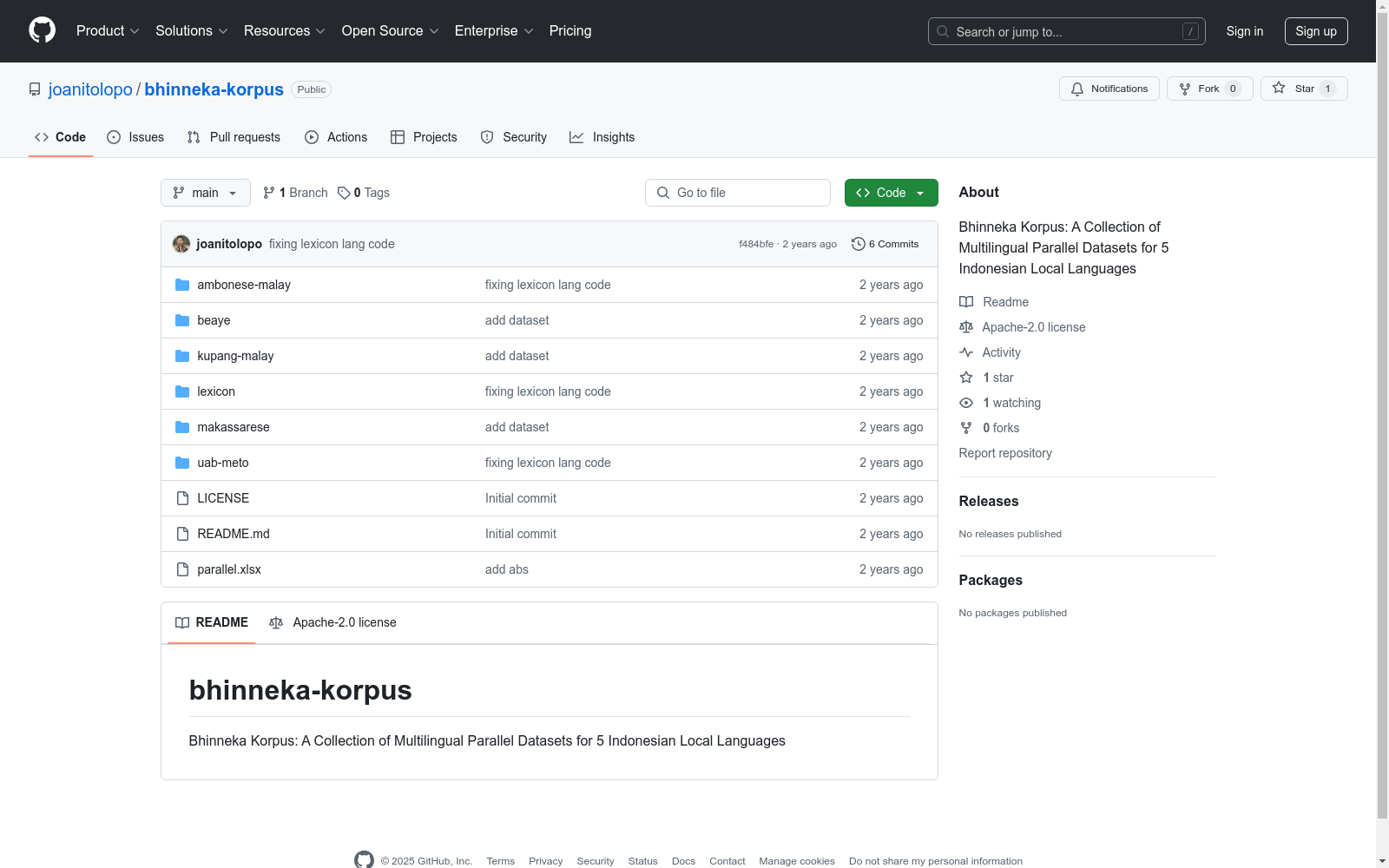1389x868 pixels.
Task: Click the tag icon next to 0 Tags
Action: (x=344, y=193)
